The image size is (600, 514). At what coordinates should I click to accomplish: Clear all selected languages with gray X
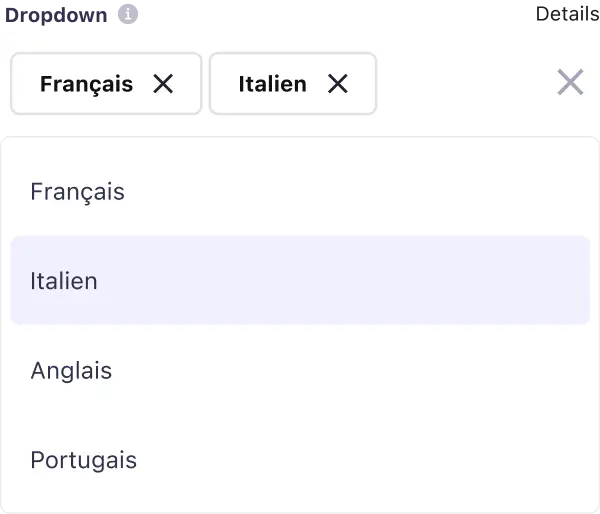(x=570, y=83)
